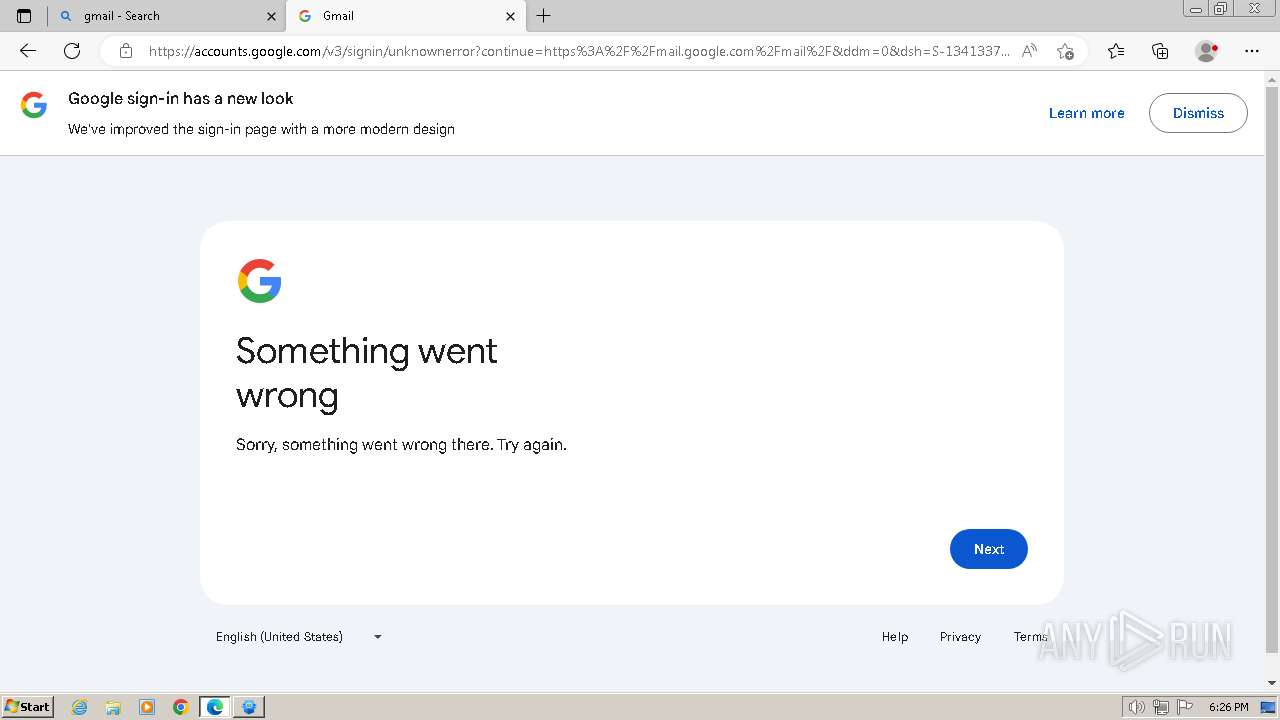Click 'Sorry, something went wrong there' text

point(401,444)
